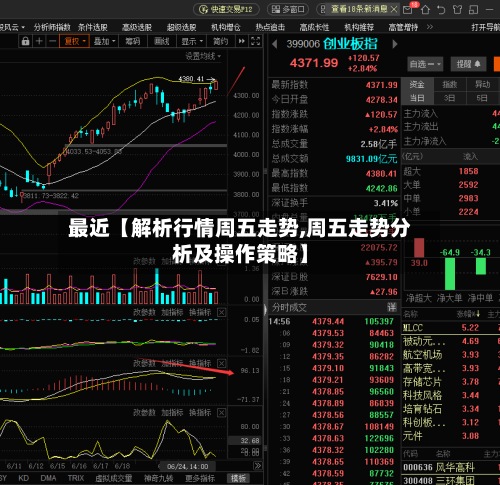Screen dimensions: 500x485
Task: Select sector row 航空机场
Action: tap(451, 355)
